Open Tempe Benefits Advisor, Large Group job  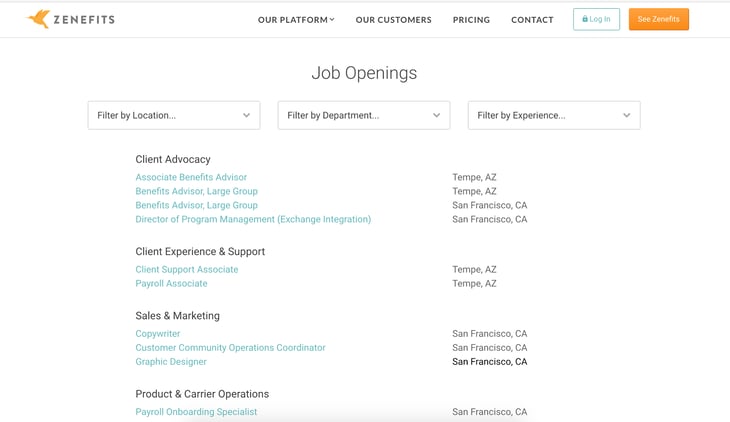tap(196, 191)
